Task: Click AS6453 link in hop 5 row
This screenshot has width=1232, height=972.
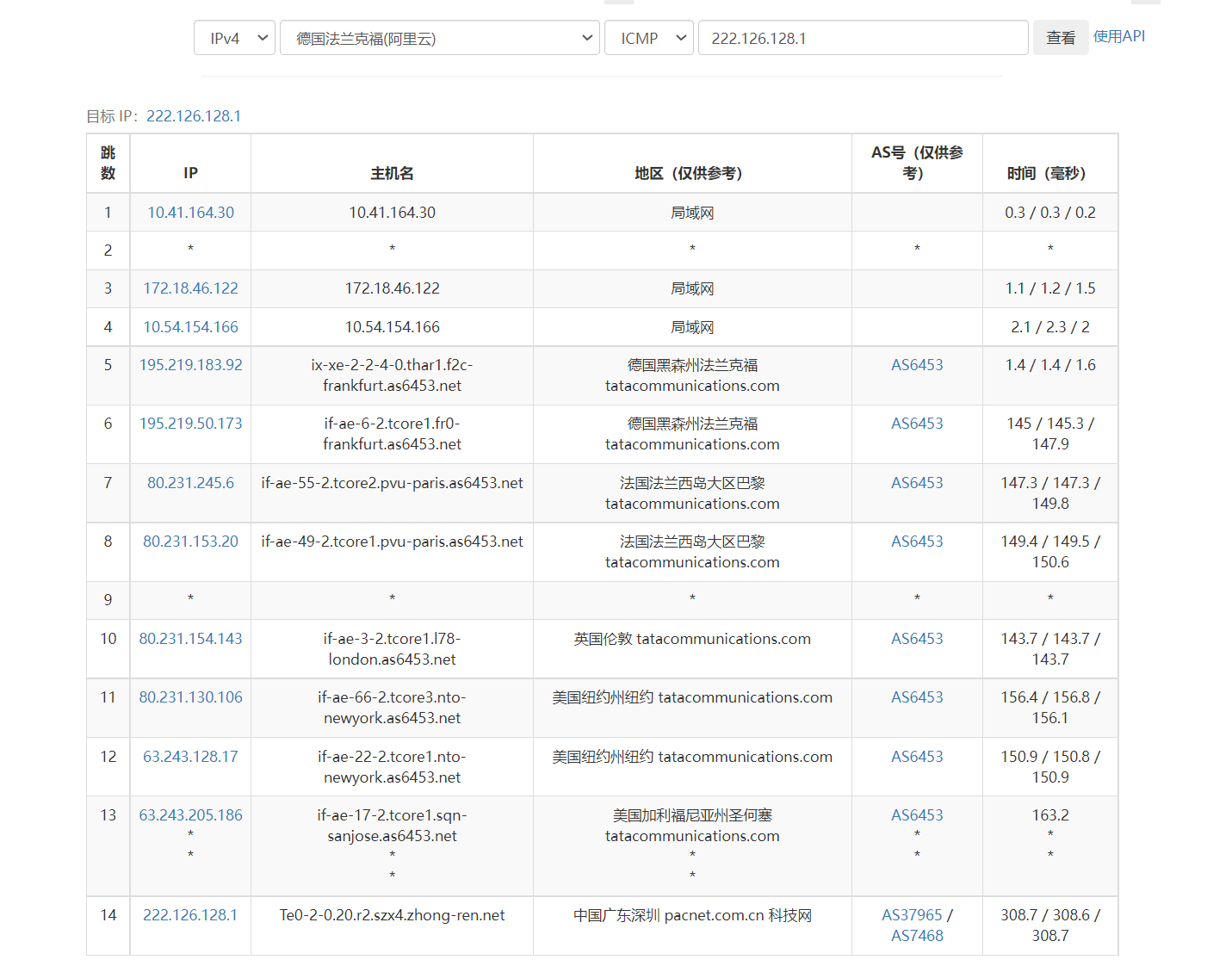Action: tap(917, 365)
